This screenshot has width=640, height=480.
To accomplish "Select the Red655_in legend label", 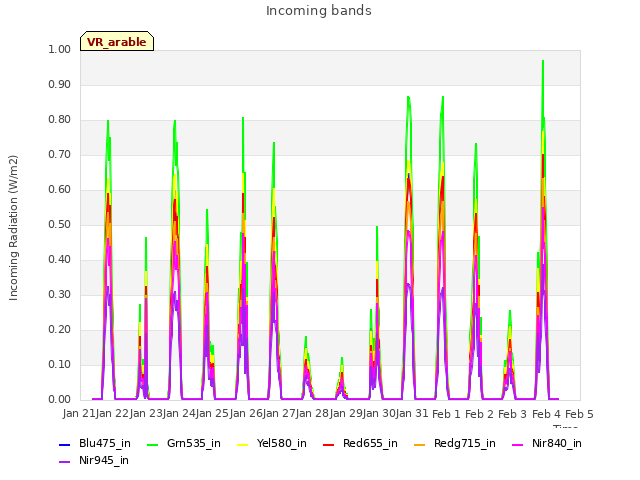I will 370,444.
